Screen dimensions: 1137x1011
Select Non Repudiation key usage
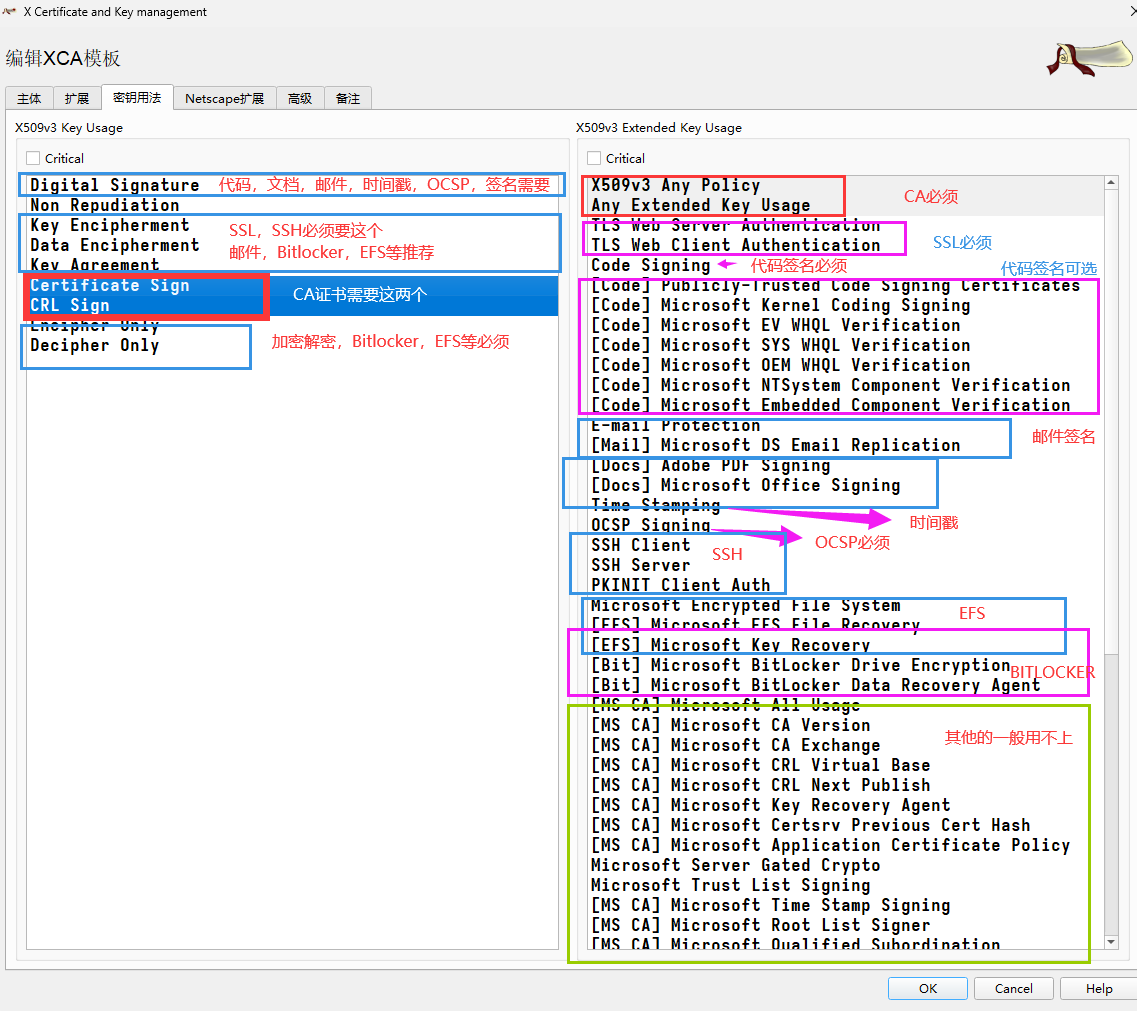(104, 205)
